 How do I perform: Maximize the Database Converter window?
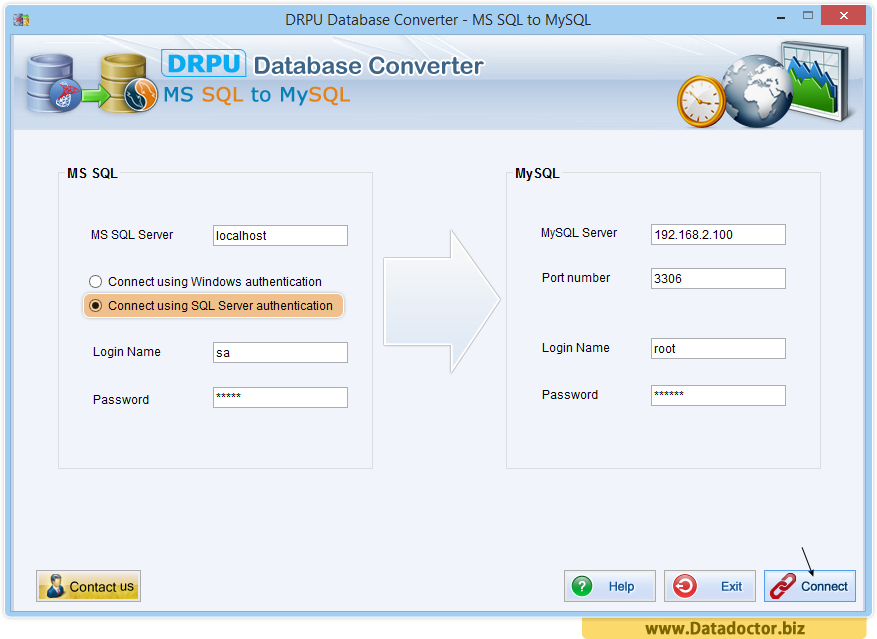808,16
